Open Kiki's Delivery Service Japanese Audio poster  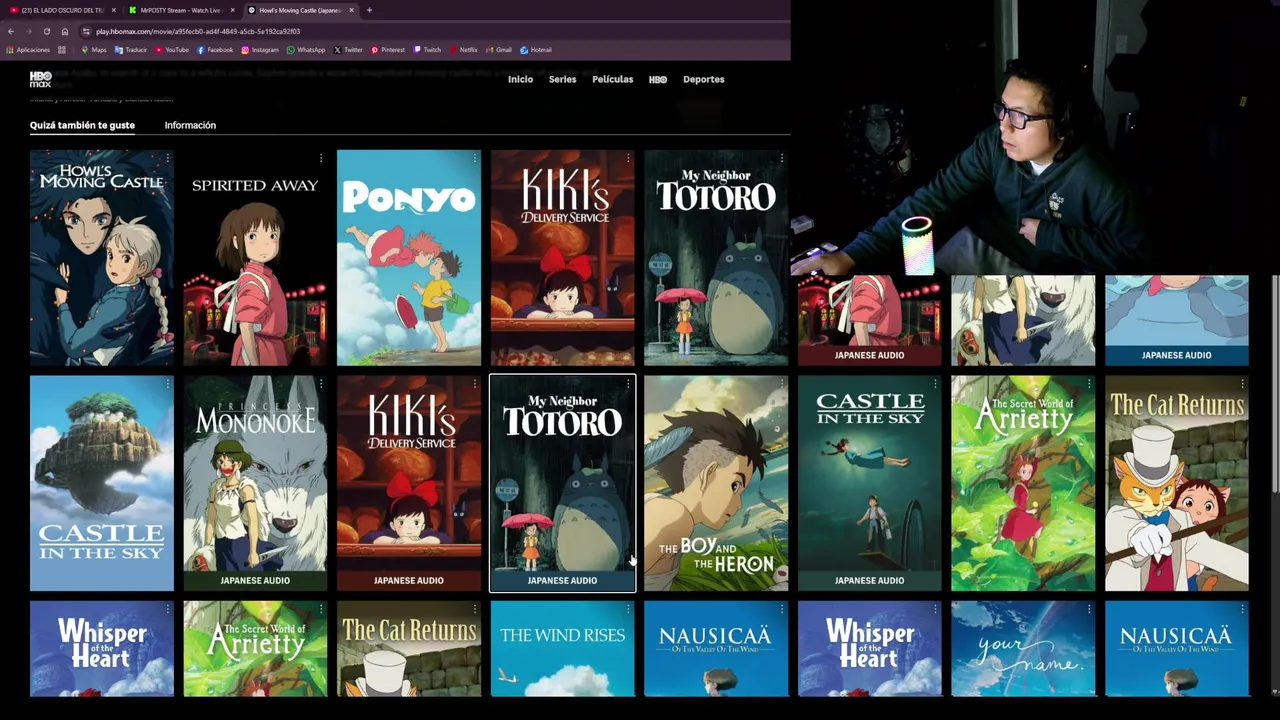[408, 483]
